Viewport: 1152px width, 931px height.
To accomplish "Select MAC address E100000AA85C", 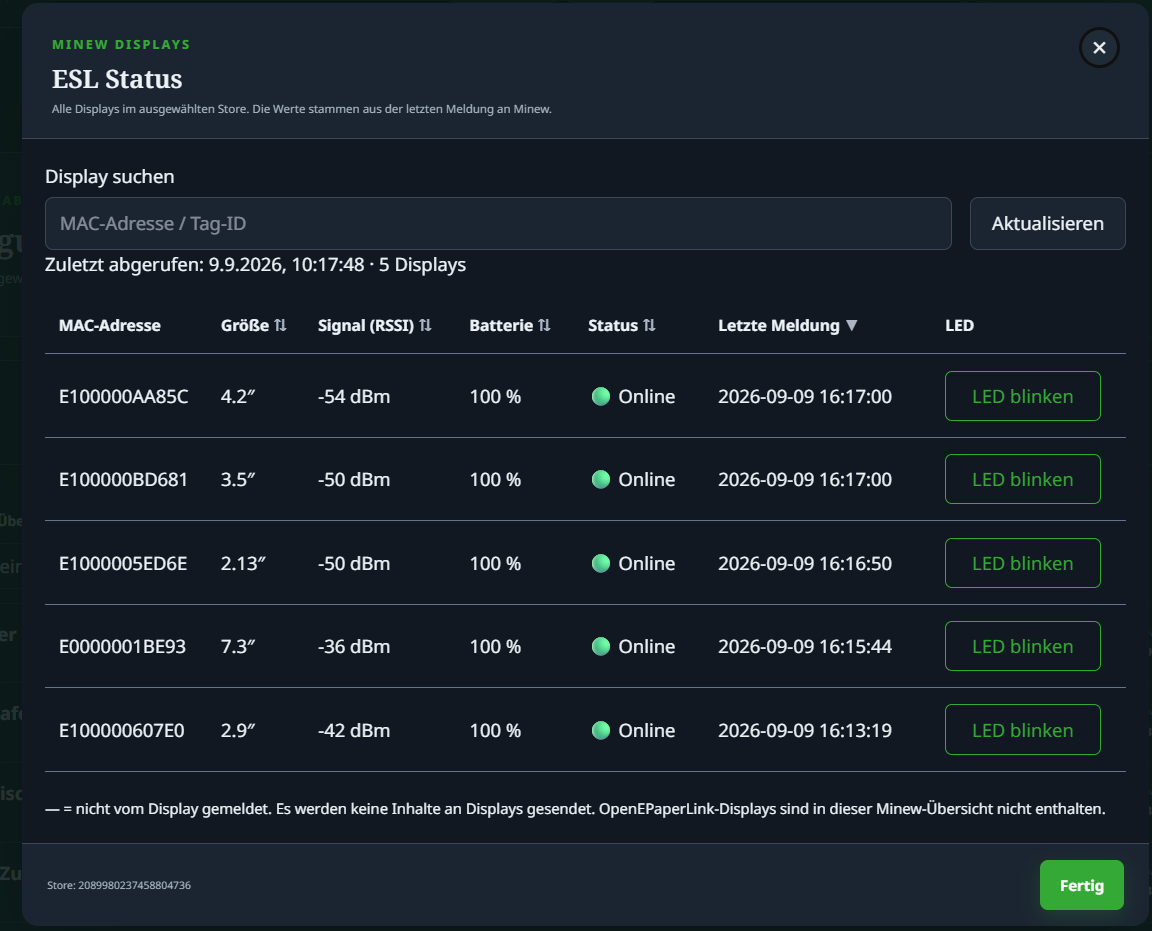I will pos(123,397).
